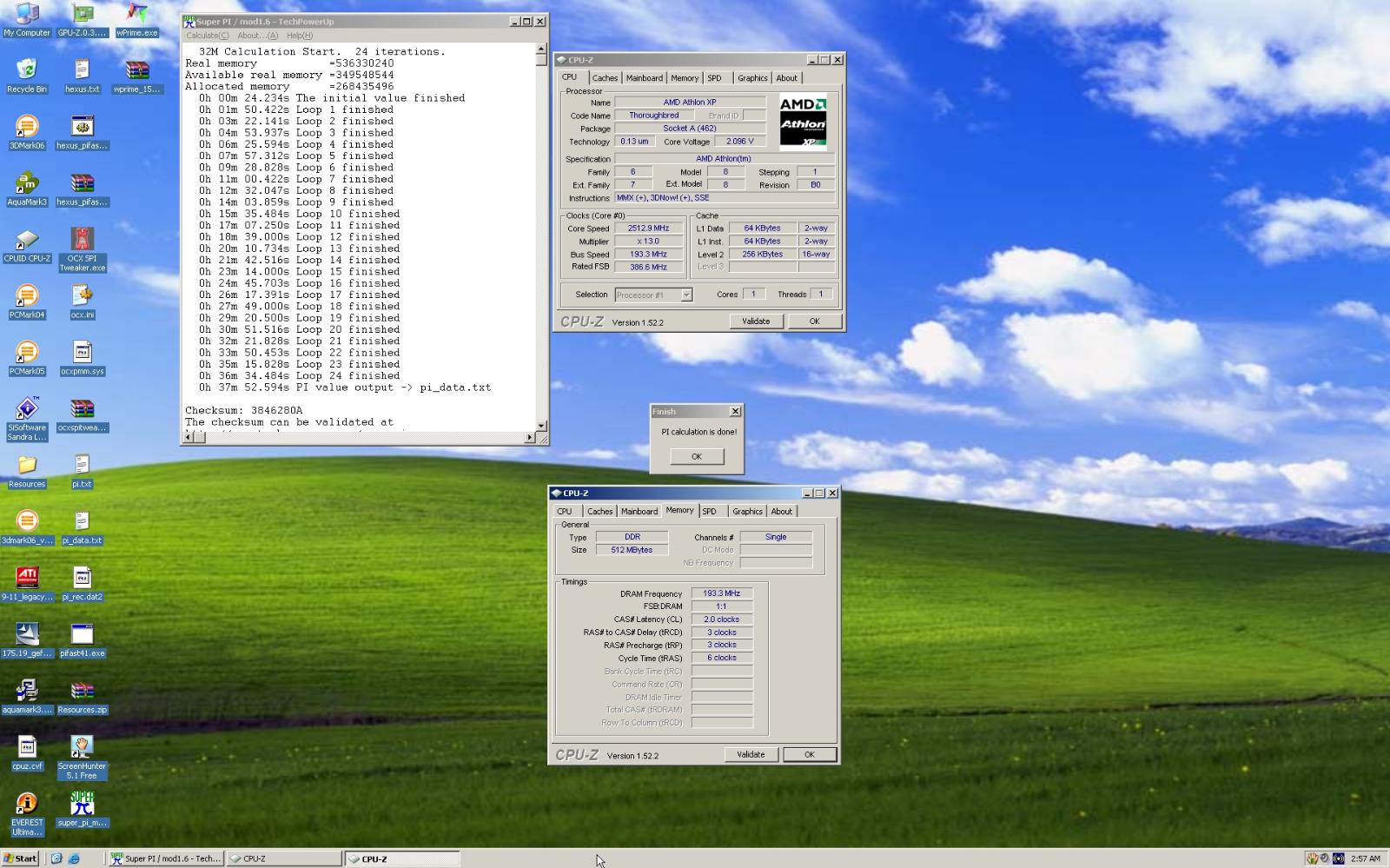Click the Loop 24 finished line

pos(299,376)
